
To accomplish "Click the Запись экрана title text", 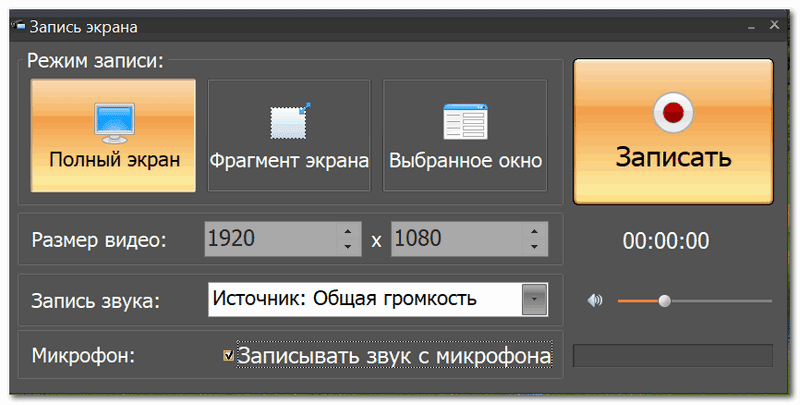I will click(83, 27).
